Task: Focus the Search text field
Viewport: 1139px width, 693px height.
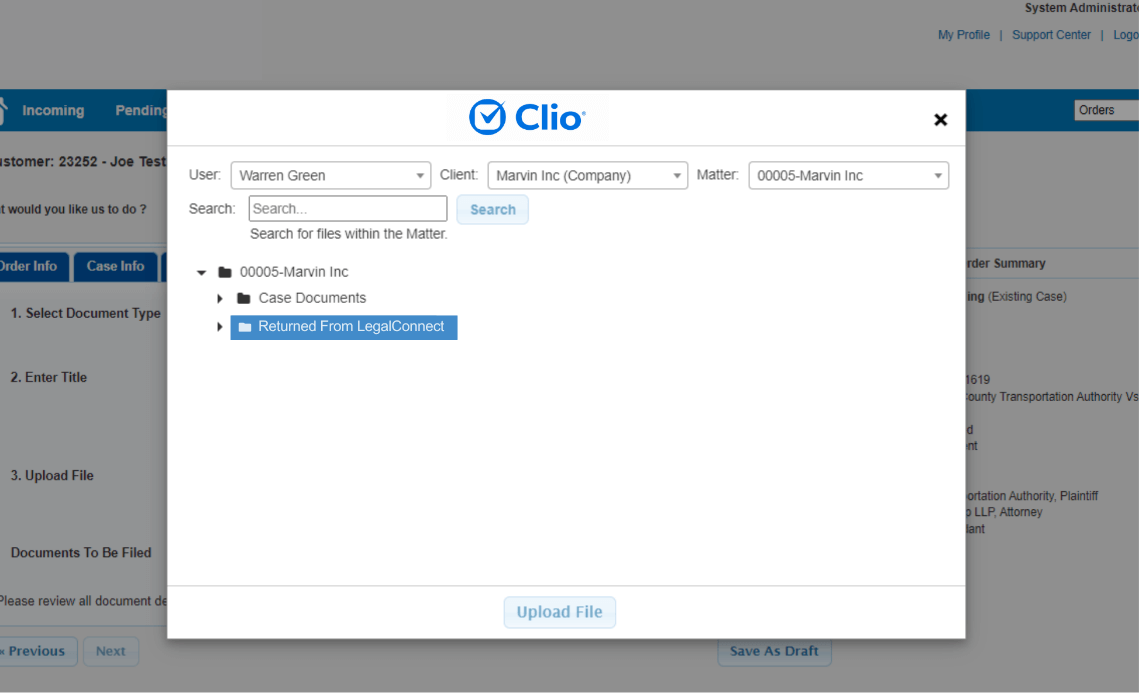Action: [x=347, y=208]
